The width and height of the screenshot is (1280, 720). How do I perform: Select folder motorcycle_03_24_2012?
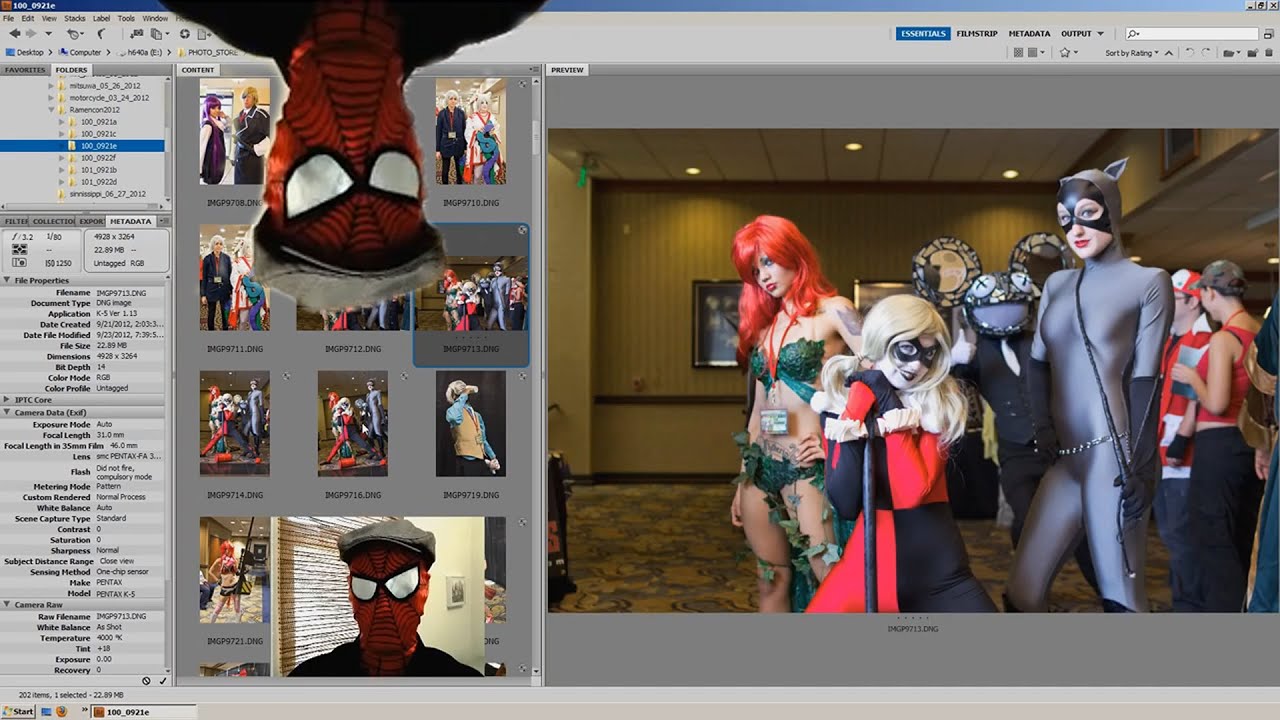109,98
